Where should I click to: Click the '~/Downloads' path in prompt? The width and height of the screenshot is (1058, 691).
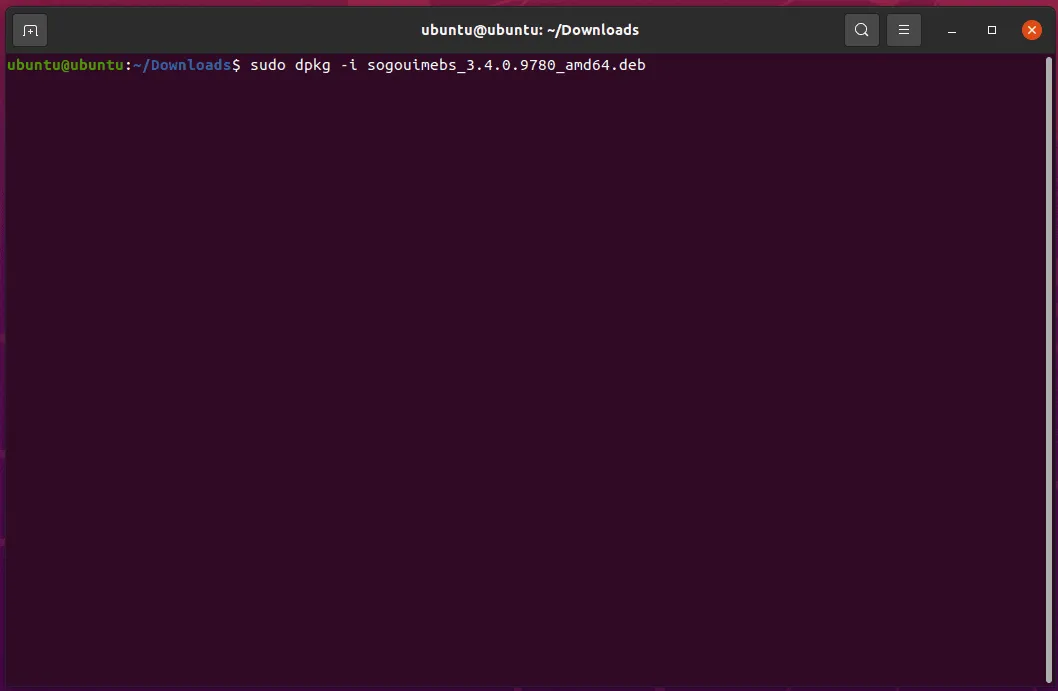(x=182, y=65)
